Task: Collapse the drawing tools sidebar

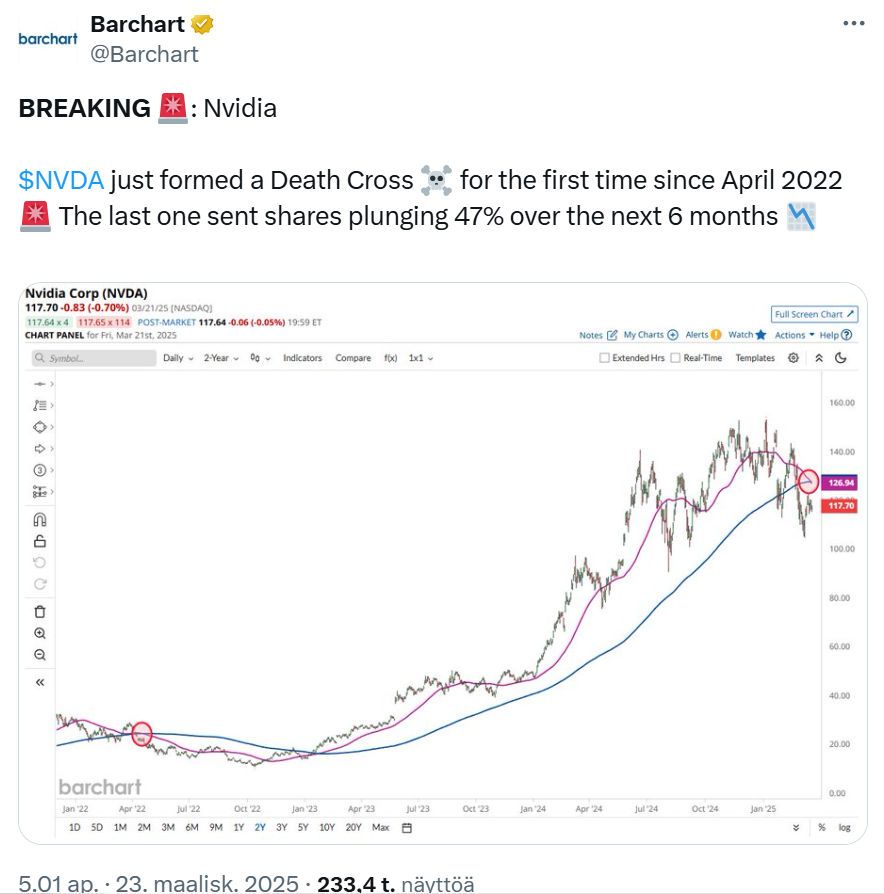Action: 40,682
